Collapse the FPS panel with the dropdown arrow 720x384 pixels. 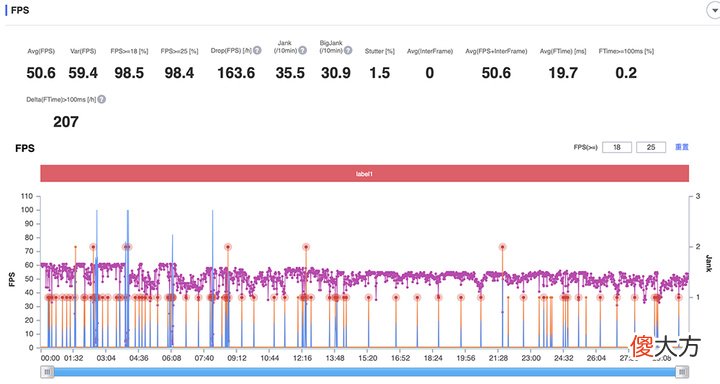(714, 11)
